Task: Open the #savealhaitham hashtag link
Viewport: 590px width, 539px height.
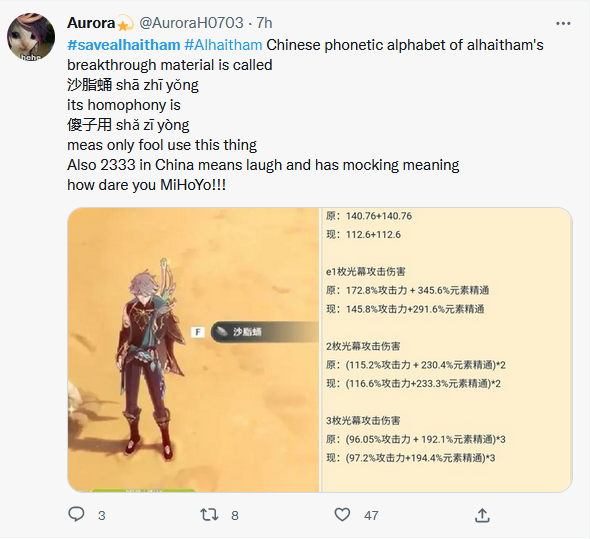Action: click(124, 45)
